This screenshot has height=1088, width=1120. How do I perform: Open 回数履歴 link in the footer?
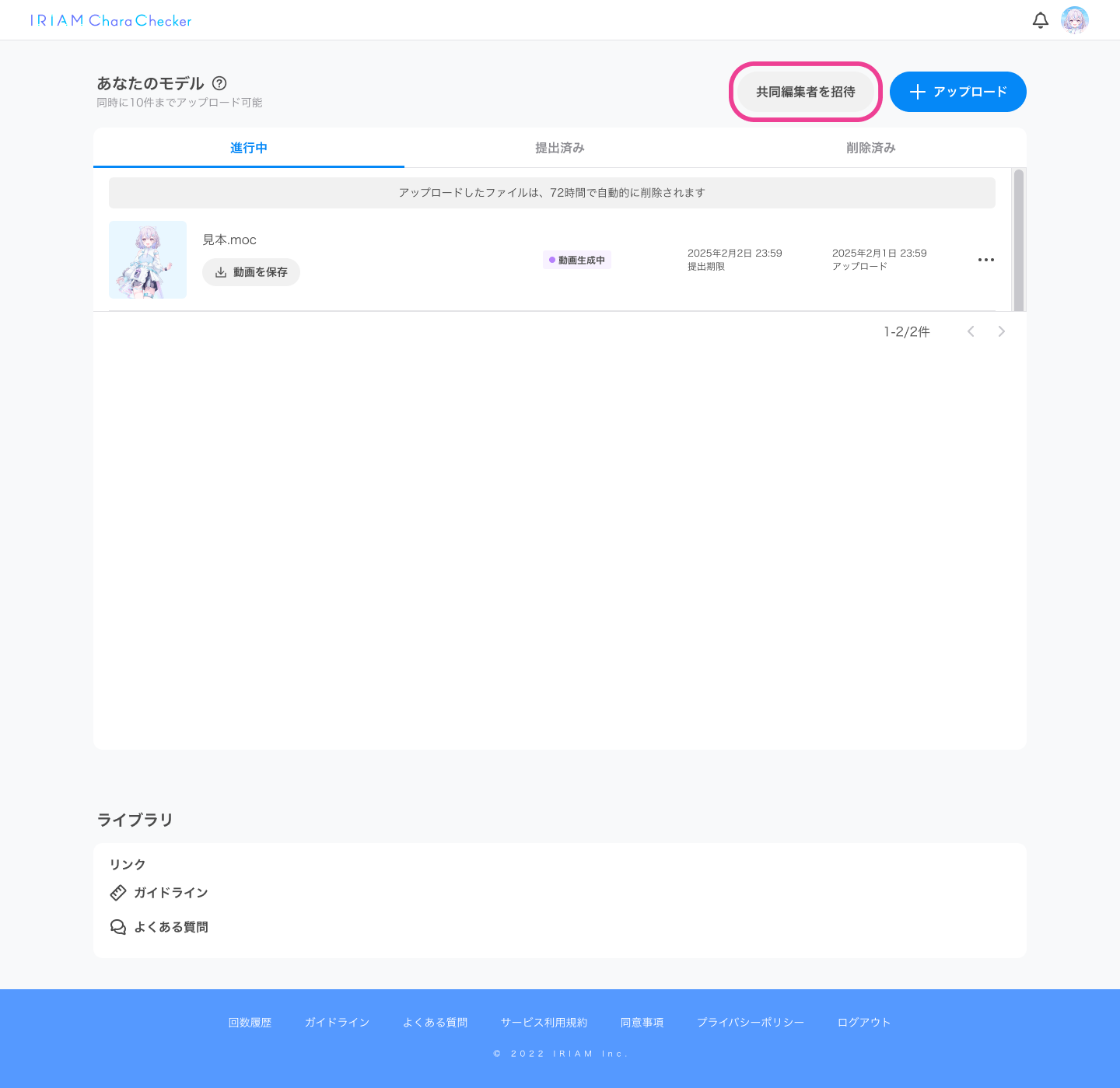250,1023
